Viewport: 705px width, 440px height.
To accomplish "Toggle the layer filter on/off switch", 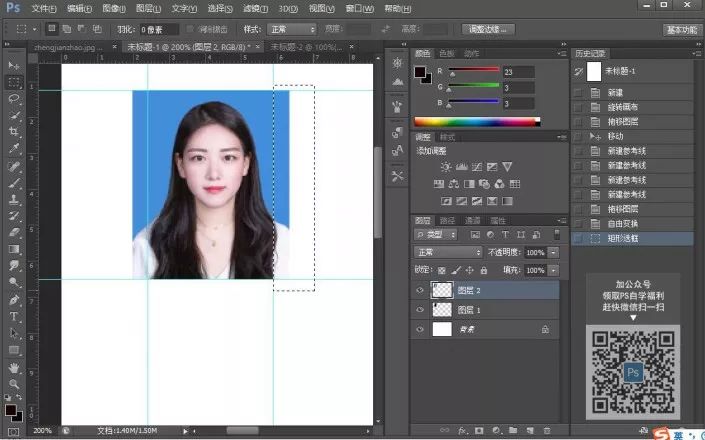I will pos(557,235).
